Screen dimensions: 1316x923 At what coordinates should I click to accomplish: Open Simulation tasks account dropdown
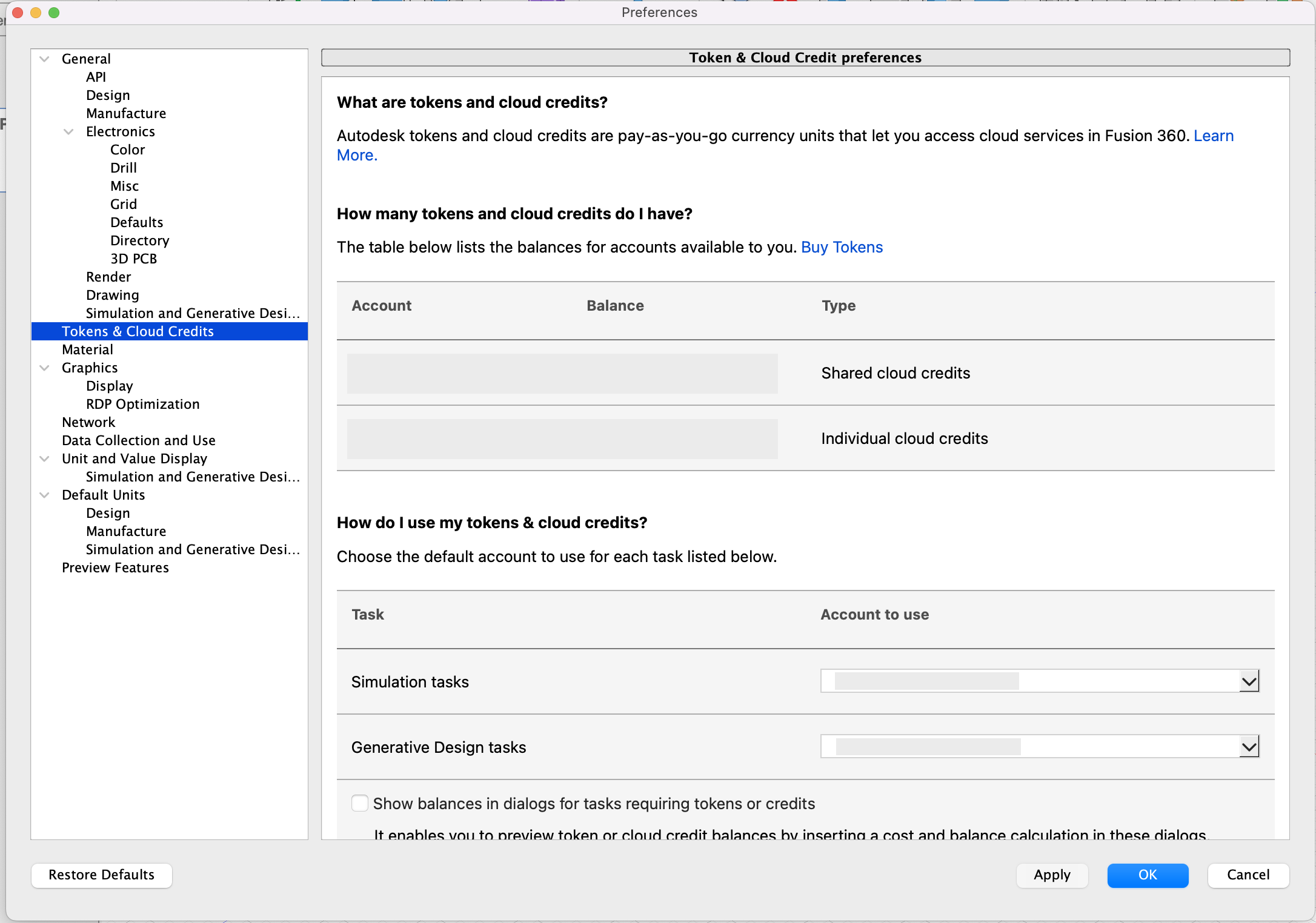(1249, 681)
